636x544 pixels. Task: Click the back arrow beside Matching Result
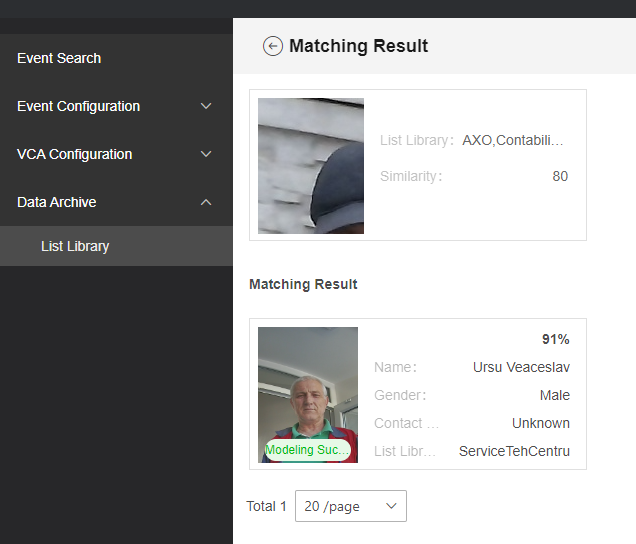tap(272, 46)
